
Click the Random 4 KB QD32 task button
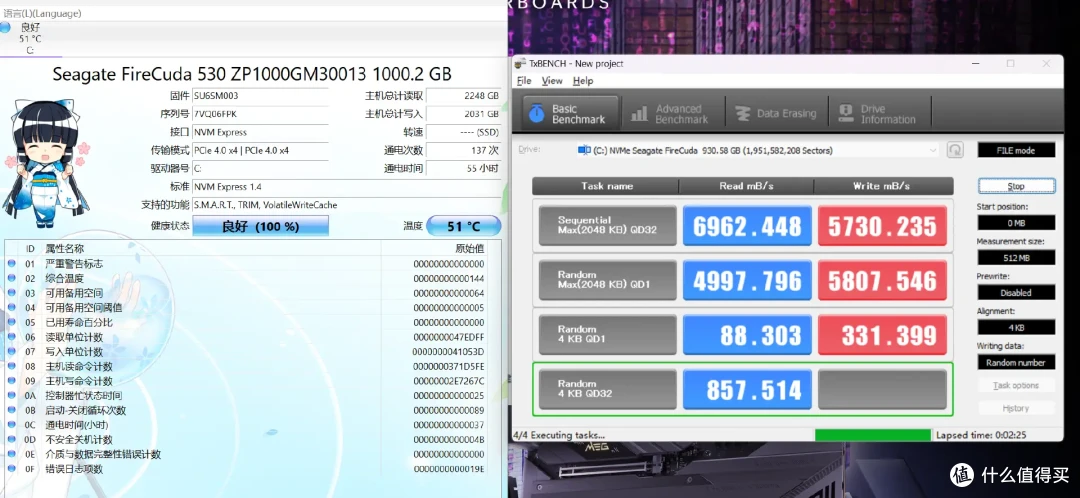click(608, 389)
